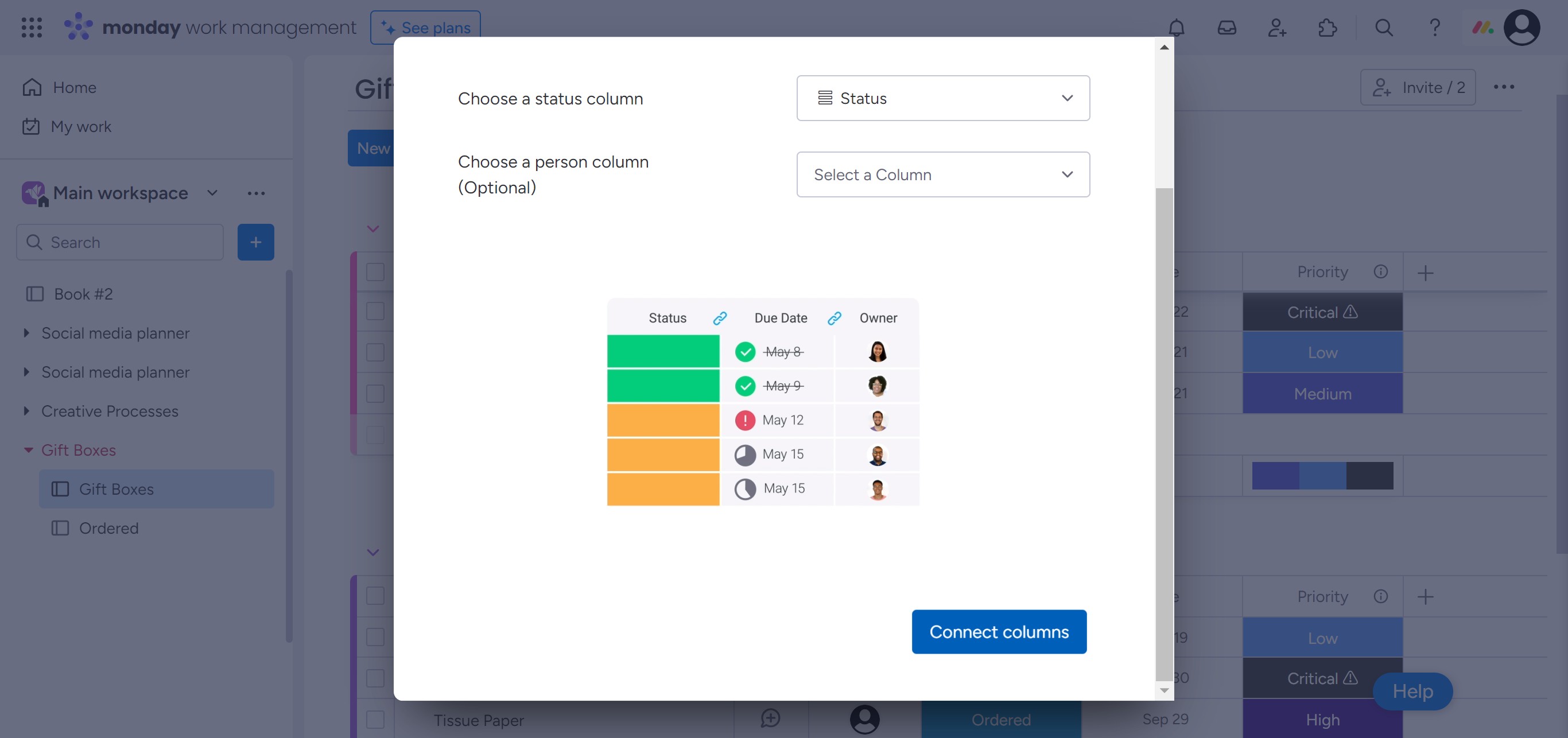Screen dimensions: 1568x738
Task: Click the Critical priority cell in the first group
Action: [1322, 312]
